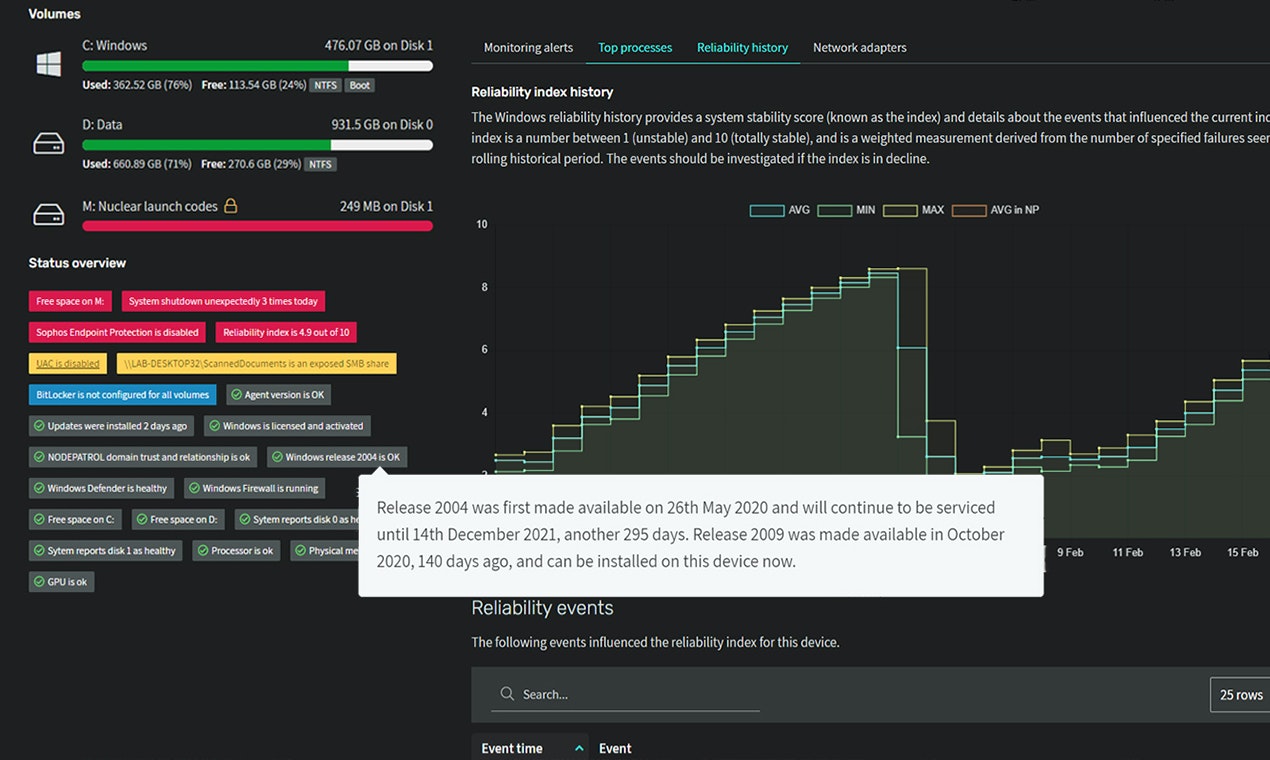The image size is (1270, 760).
Task: Click the 'Volumes' heading
Action: click(x=54, y=14)
